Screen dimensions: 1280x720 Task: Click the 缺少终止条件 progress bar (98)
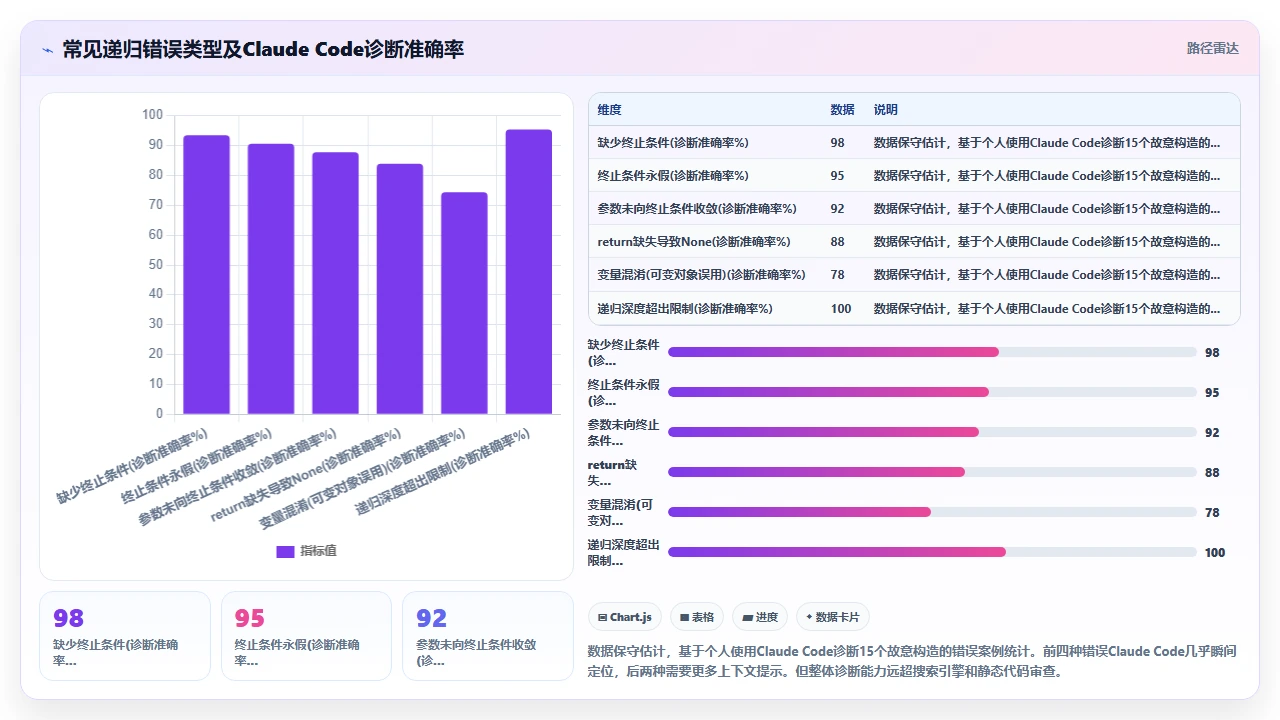pyautogui.click(x=932, y=352)
